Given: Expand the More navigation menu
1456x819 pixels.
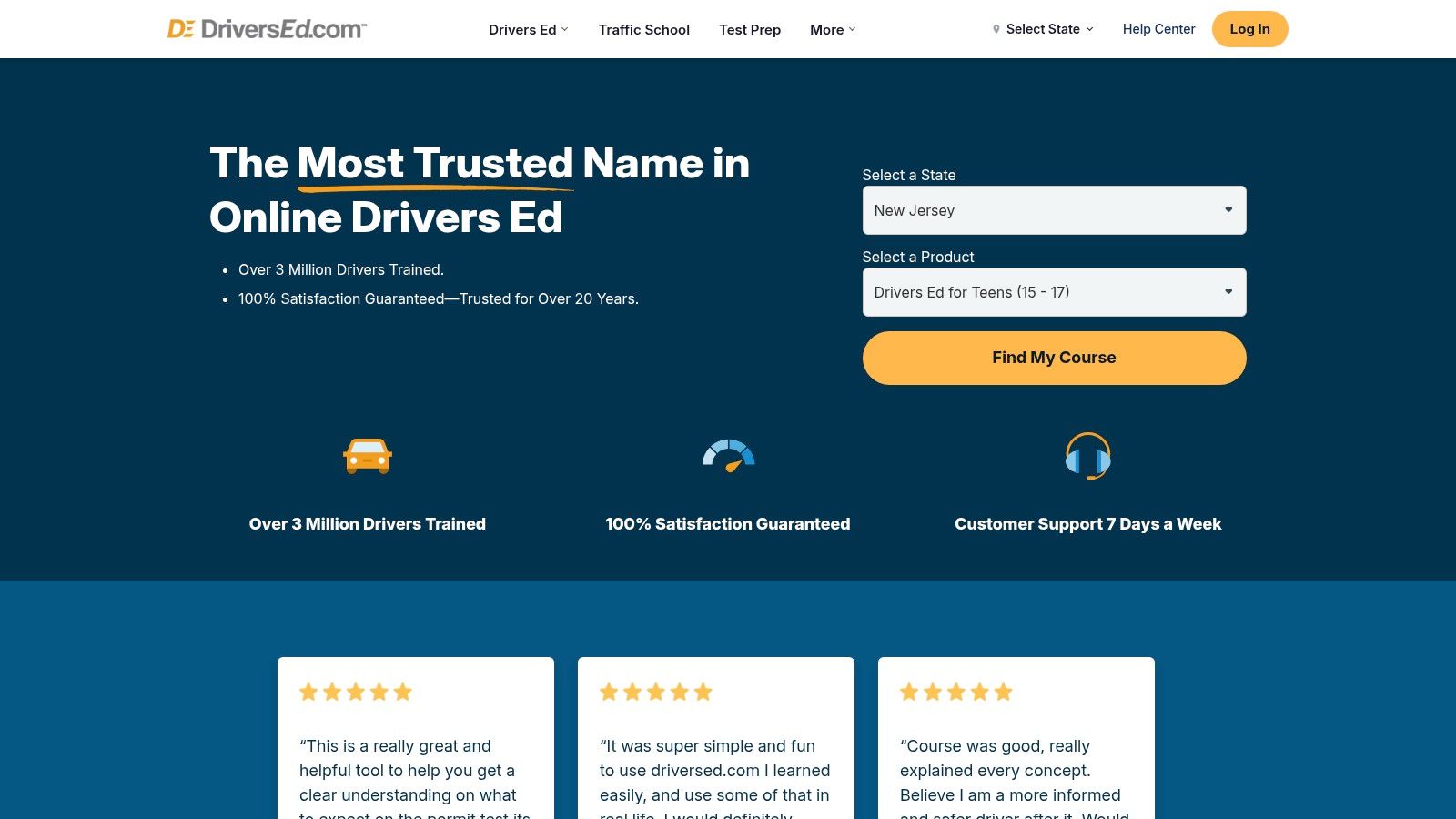Looking at the screenshot, I should (833, 29).
